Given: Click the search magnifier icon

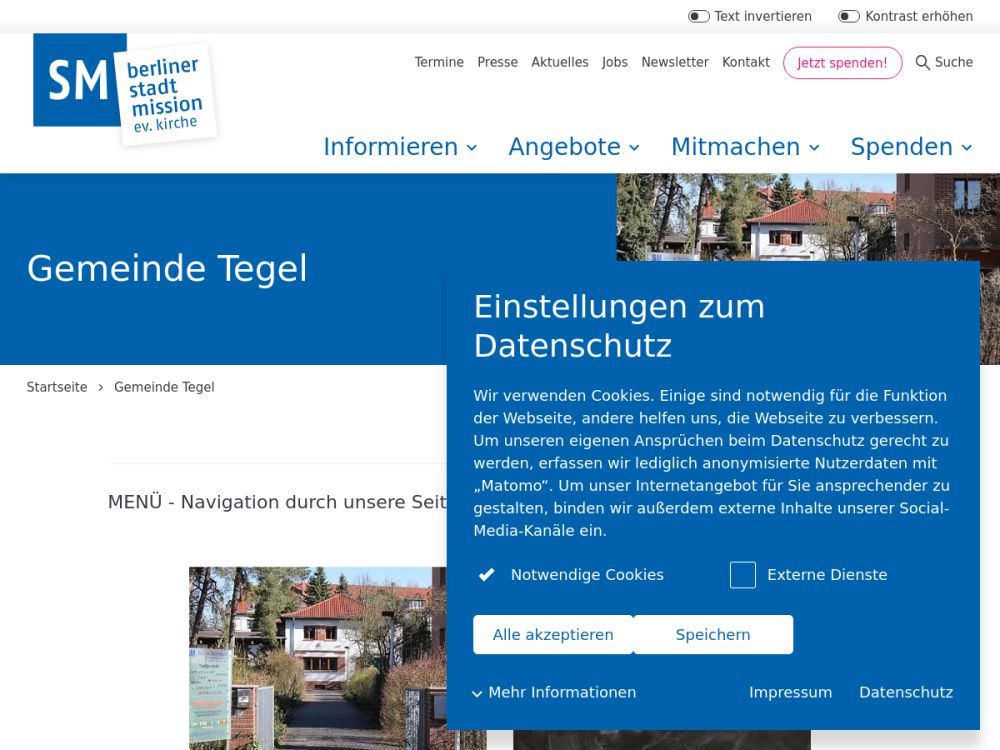Looking at the screenshot, I should pyautogui.click(x=922, y=63).
